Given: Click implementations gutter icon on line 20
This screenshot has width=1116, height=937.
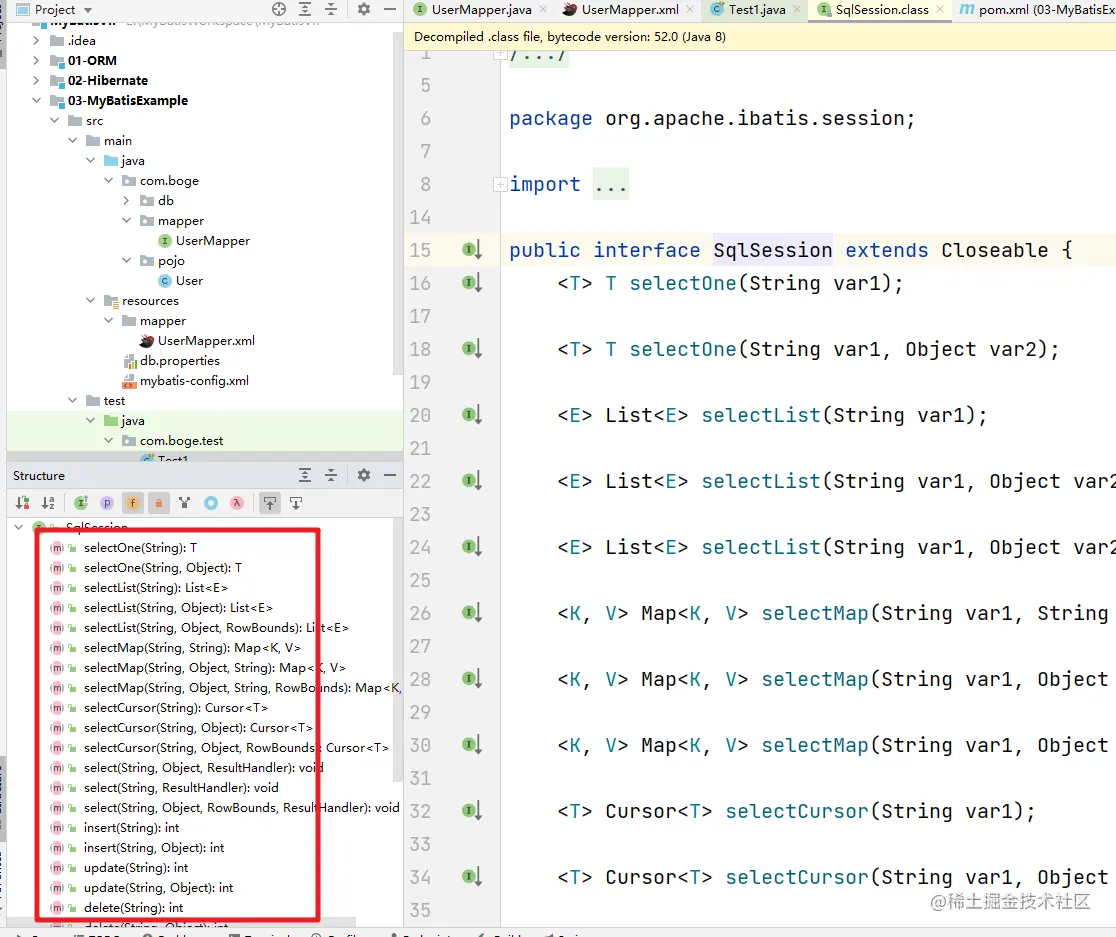Looking at the screenshot, I should point(472,415).
